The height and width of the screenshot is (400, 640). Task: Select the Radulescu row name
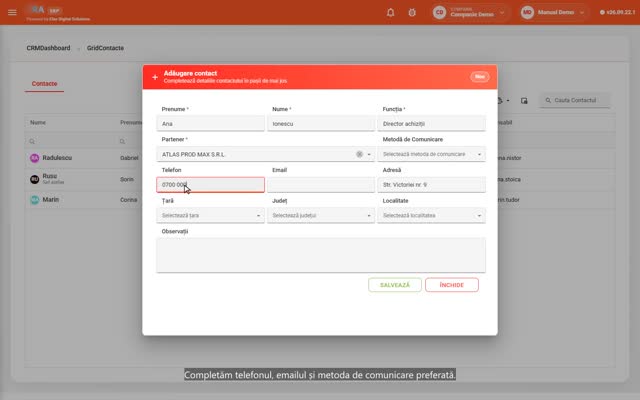(x=57, y=158)
